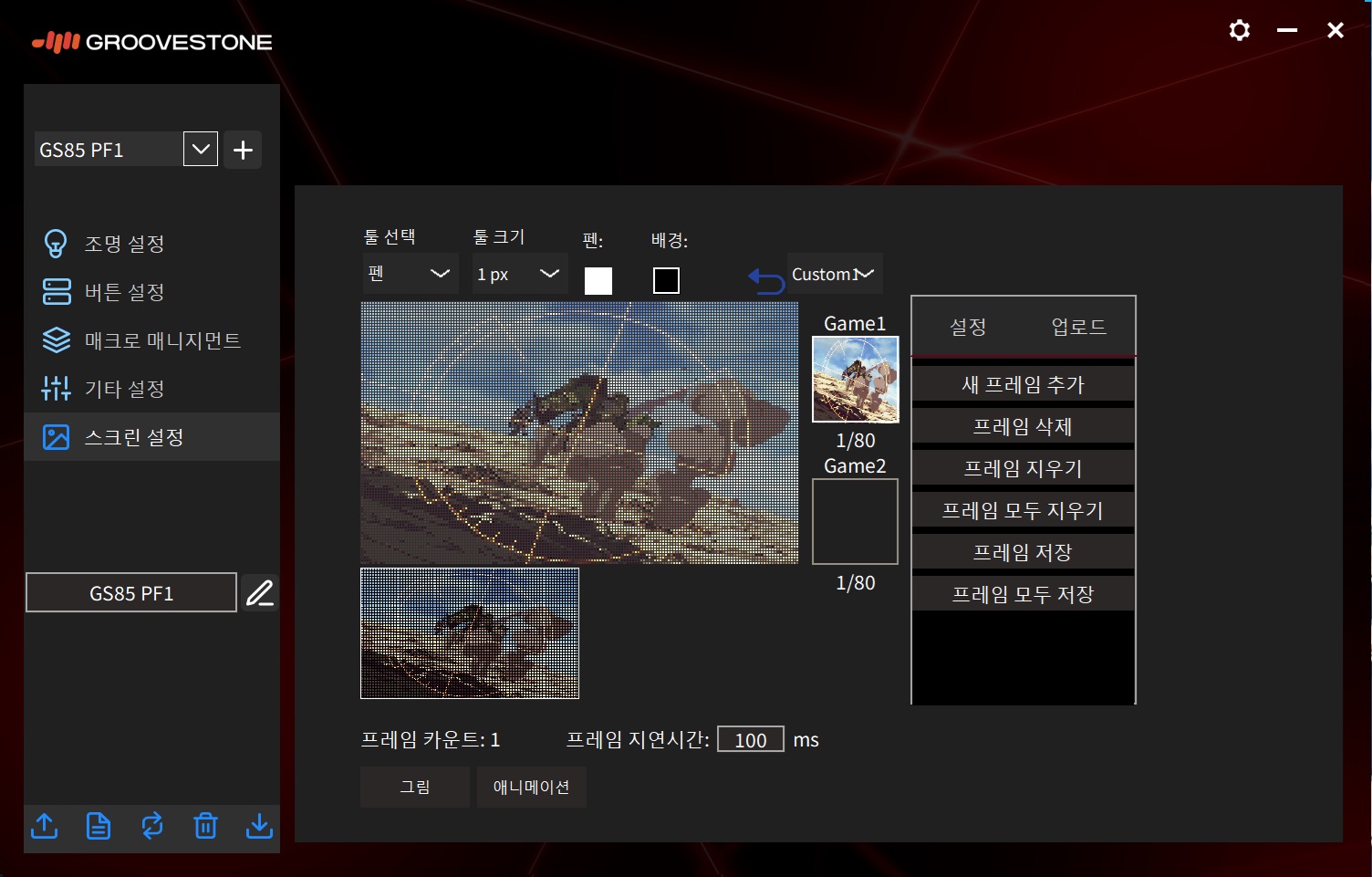Screen dimensions: 1372x877
Task: Click the 프레임 카운트: 1 text
Action: pos(431,739)
